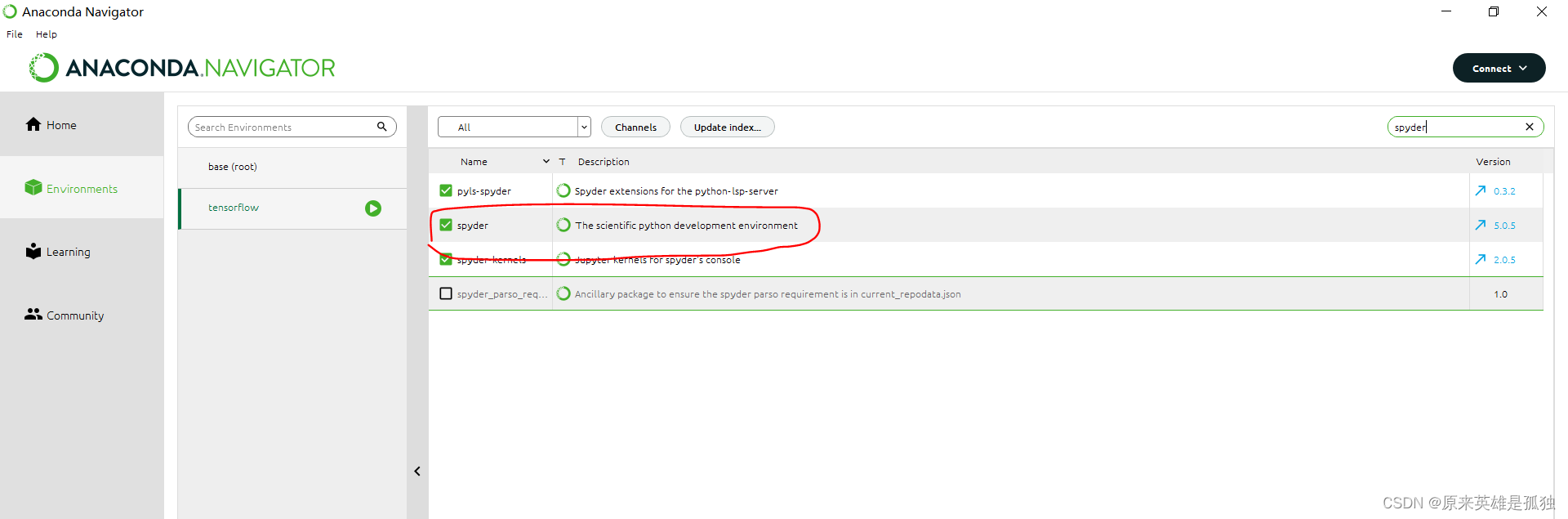Restore down the Anaconda Navigator window
1568x519 pixels.
click(x=1494, y=11)
